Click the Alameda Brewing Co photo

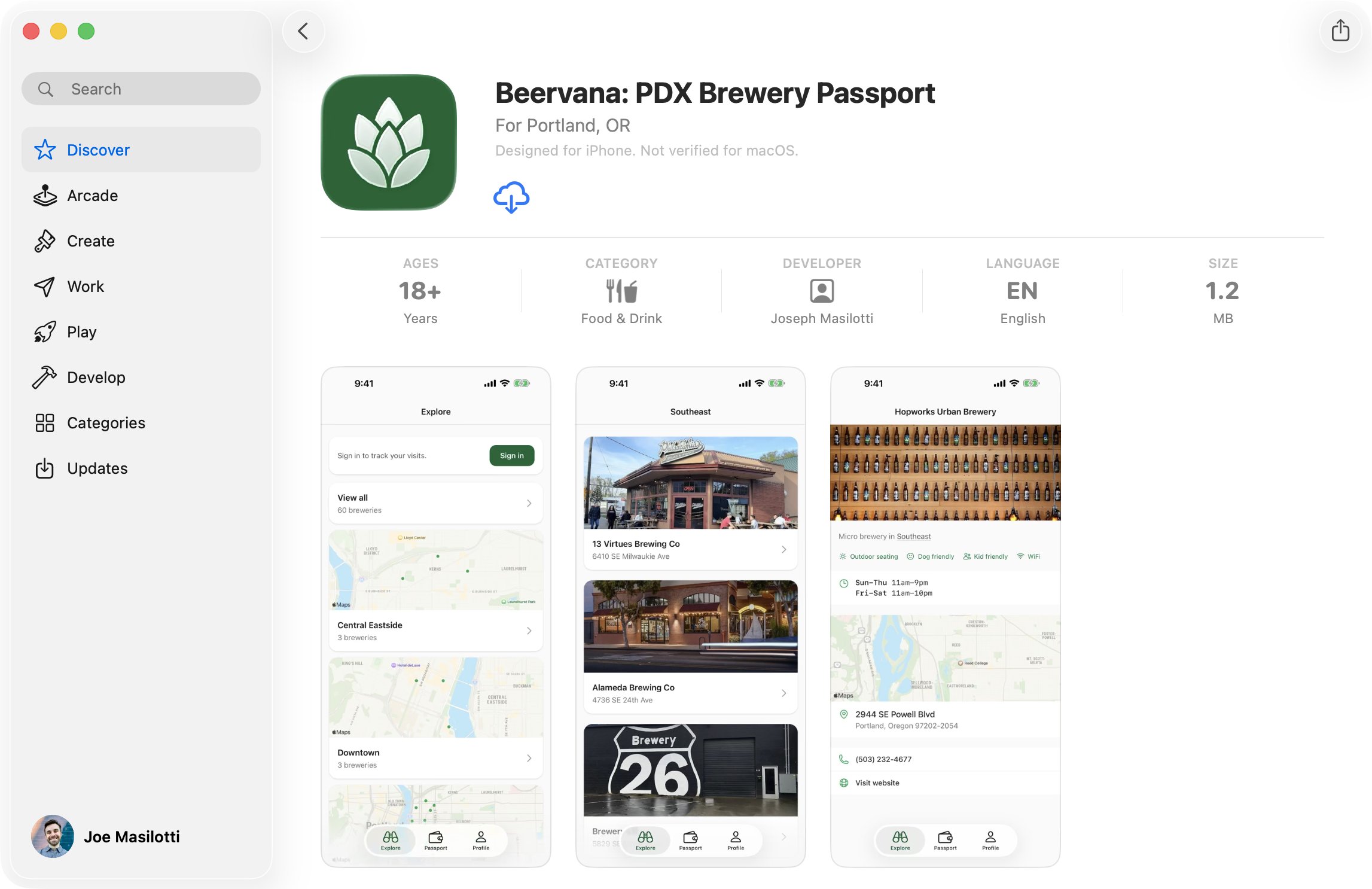click(691, 626)
